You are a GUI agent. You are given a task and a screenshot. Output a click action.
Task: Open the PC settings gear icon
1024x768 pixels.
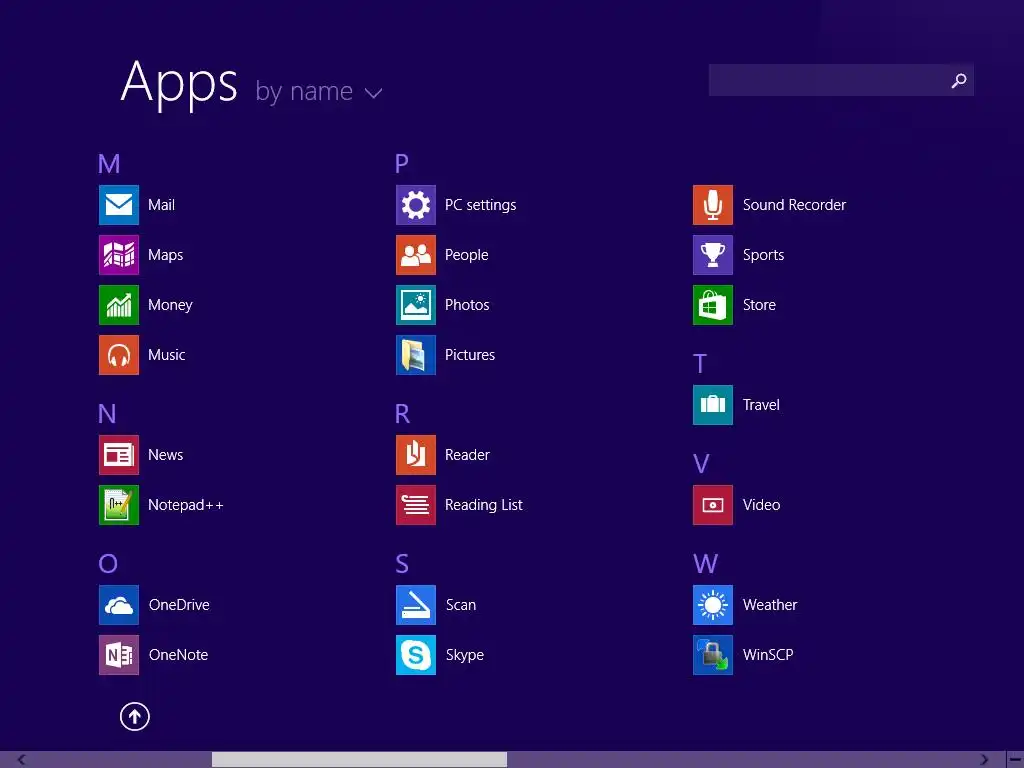click(x=416, y=205)
